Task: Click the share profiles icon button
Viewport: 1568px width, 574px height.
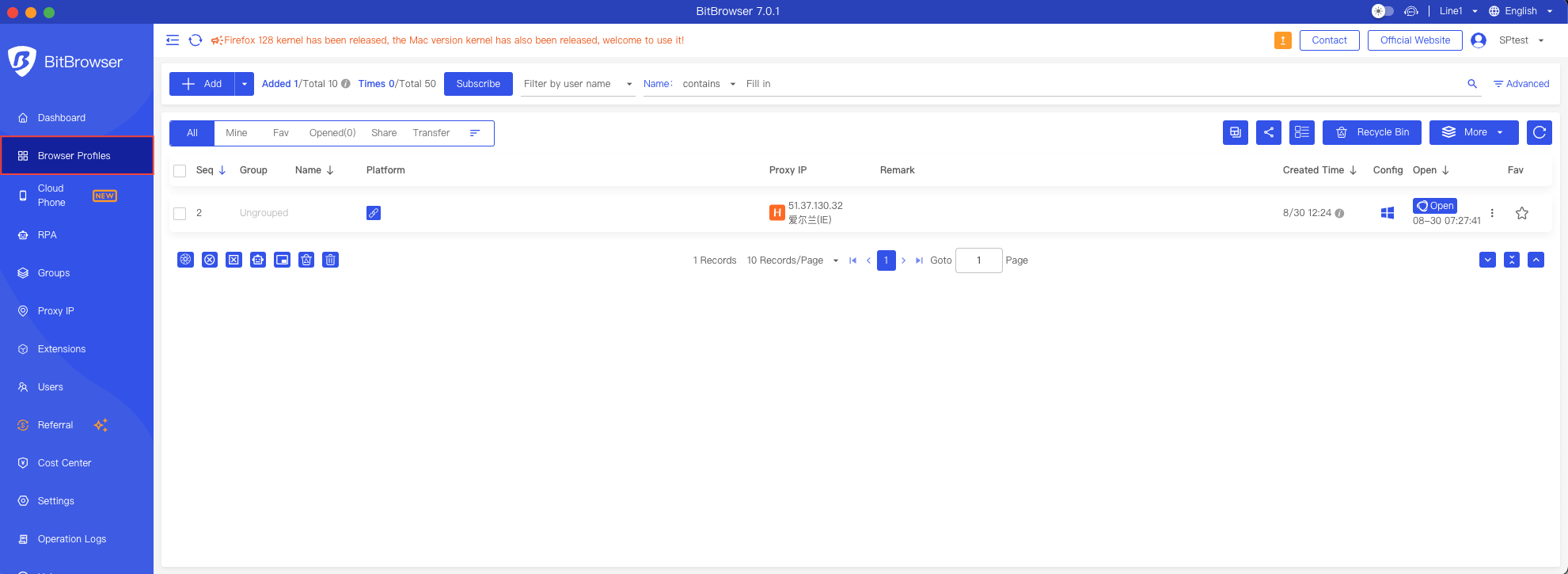Action: click(x=1269, y=132)
